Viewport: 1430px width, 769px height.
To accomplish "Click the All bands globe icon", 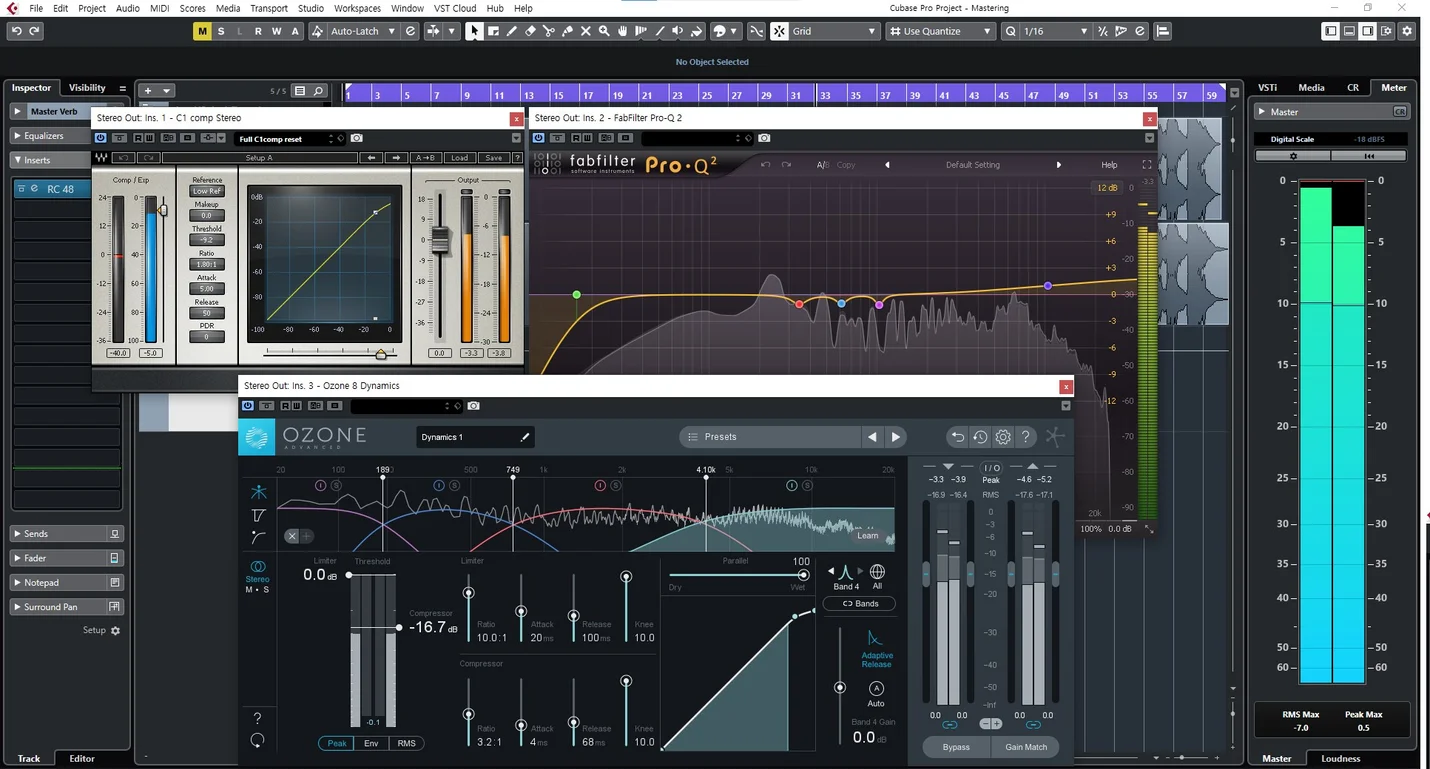I will pyautogui.click(x=877, y=572).
